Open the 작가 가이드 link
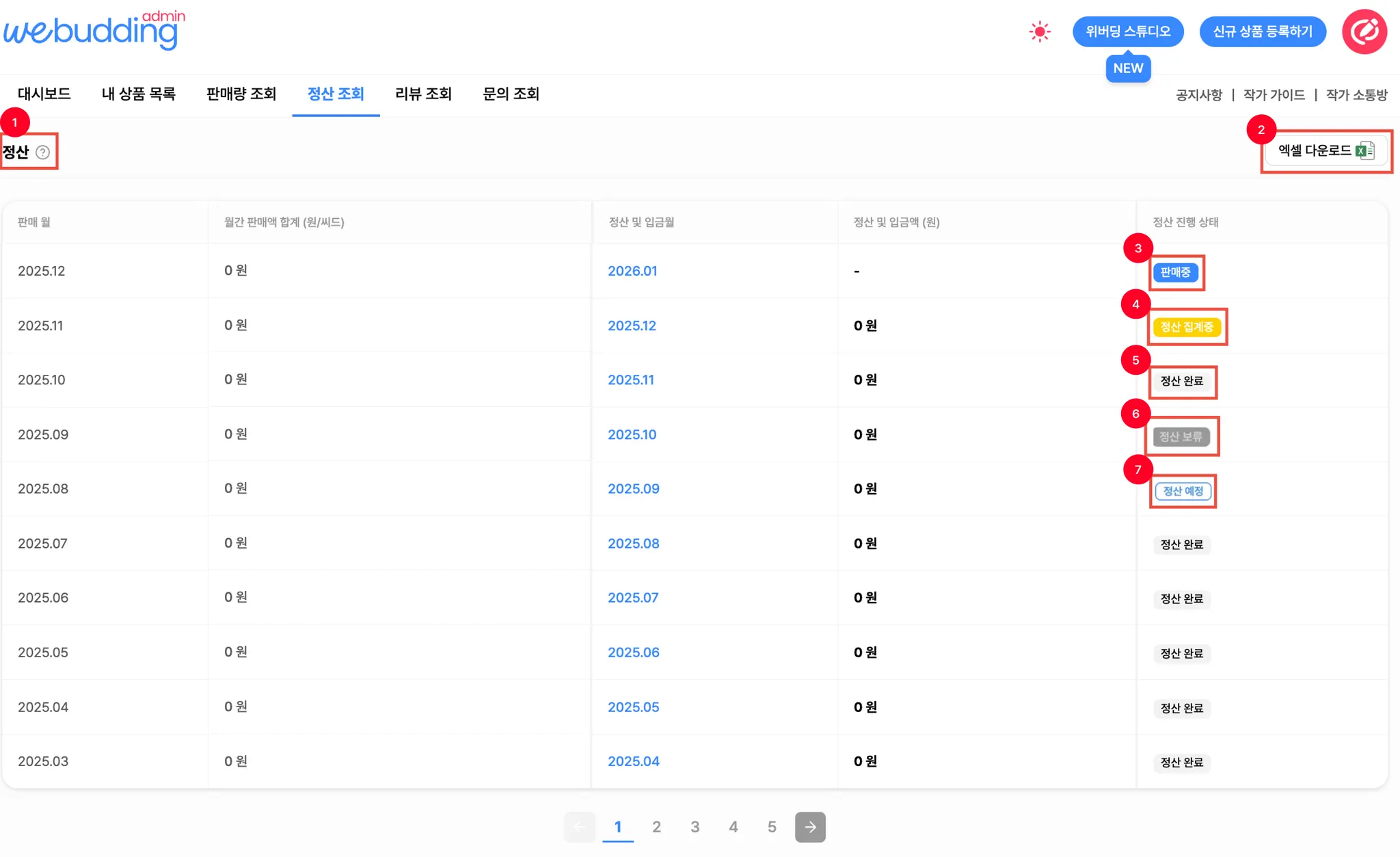The image size is (1400, 857). point(1274,95)
